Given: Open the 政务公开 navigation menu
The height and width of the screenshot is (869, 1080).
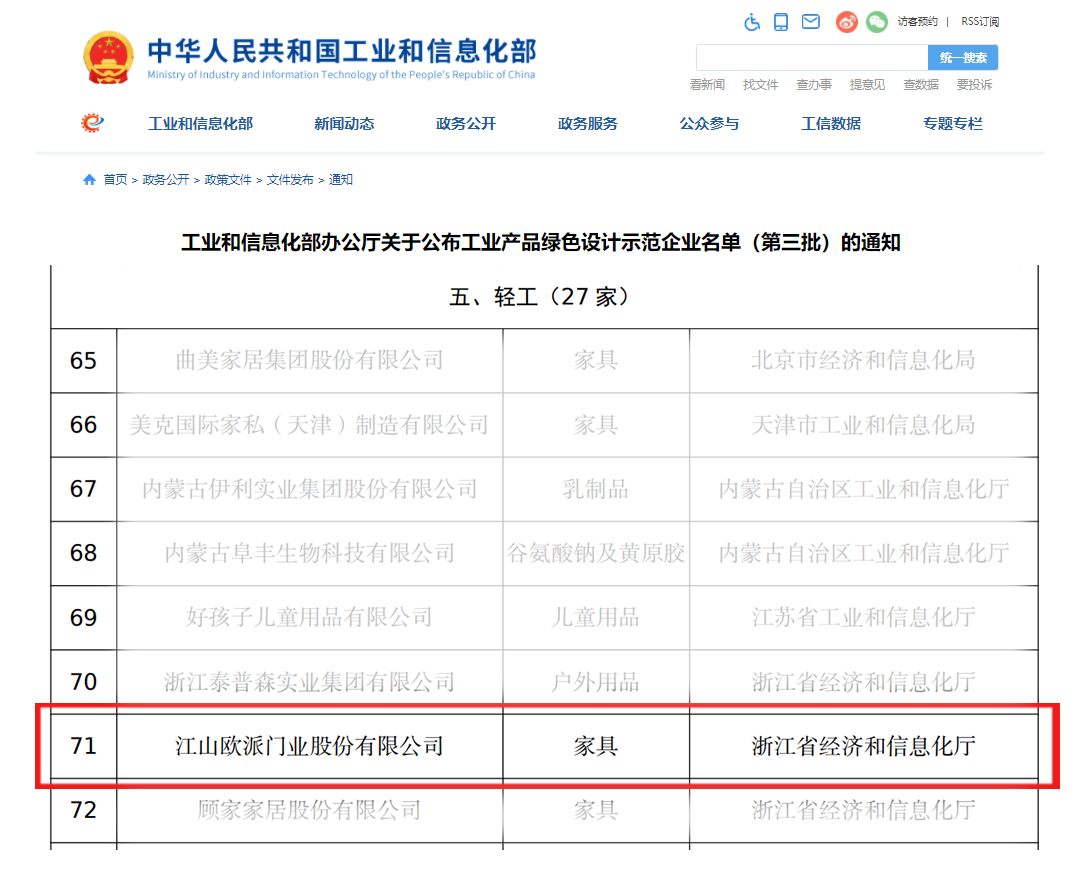Looking at the screenshot, I should click(466, 124).
